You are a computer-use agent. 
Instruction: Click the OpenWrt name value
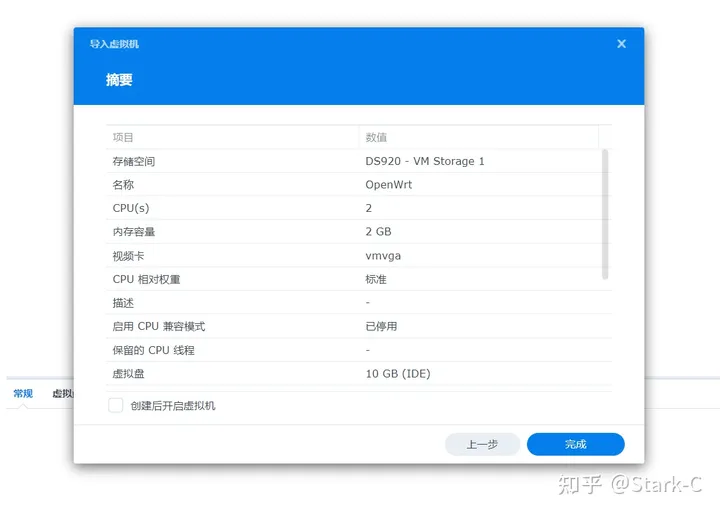click(388, 185)
